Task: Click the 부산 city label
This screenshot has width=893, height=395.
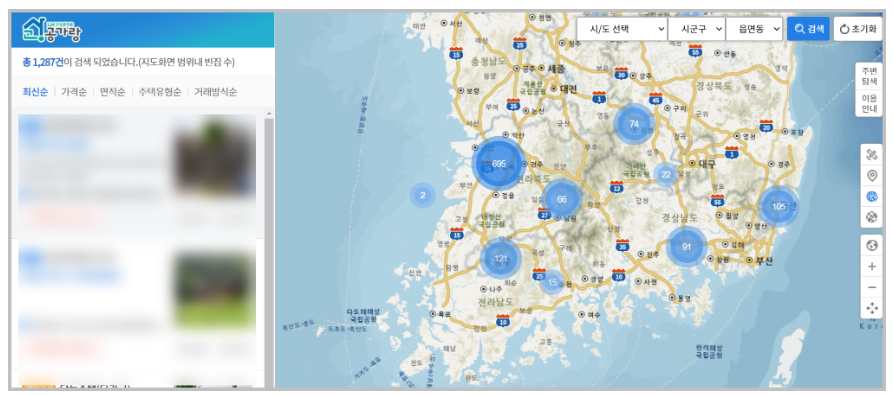Action: click(x=764, y=261)
